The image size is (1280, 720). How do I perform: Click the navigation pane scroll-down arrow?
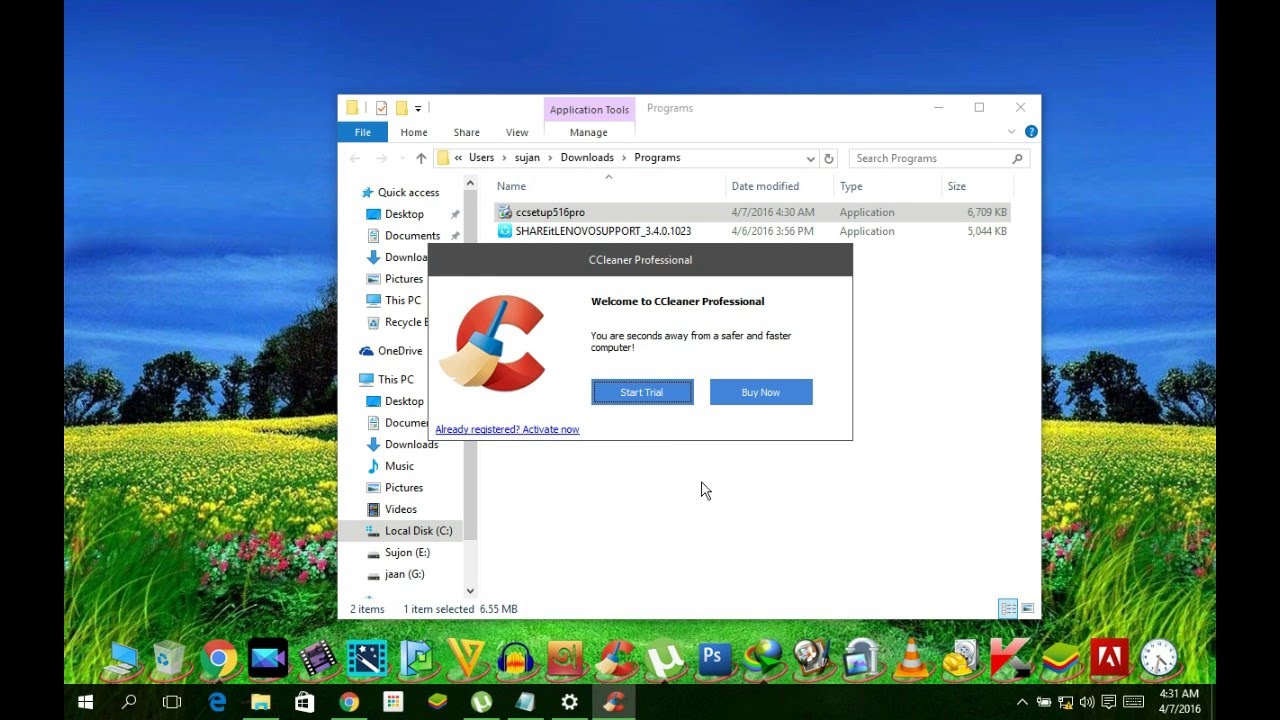tap(470, 591)
